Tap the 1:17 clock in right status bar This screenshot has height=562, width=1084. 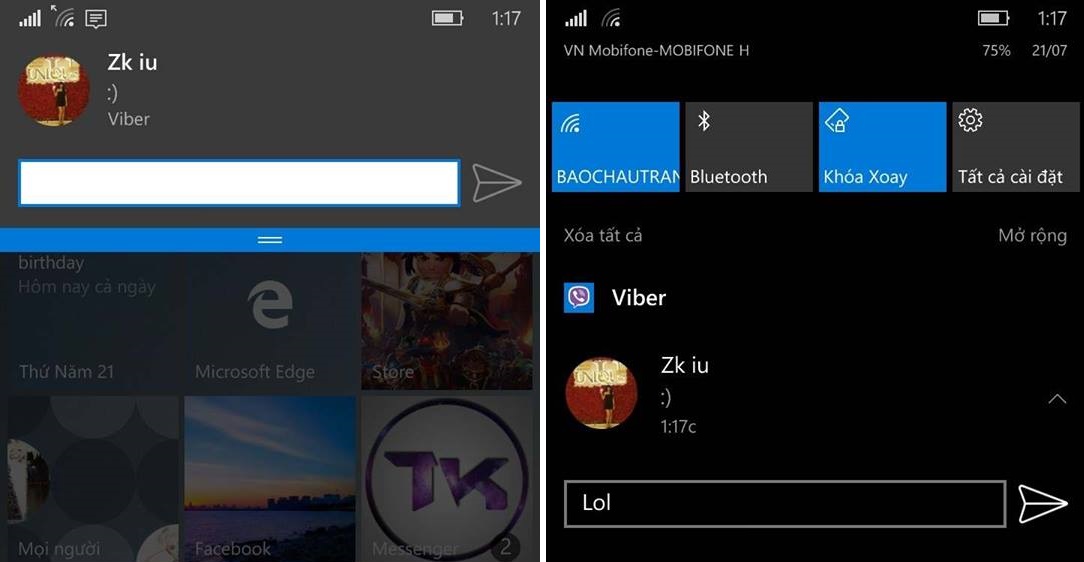(1052, 18)
